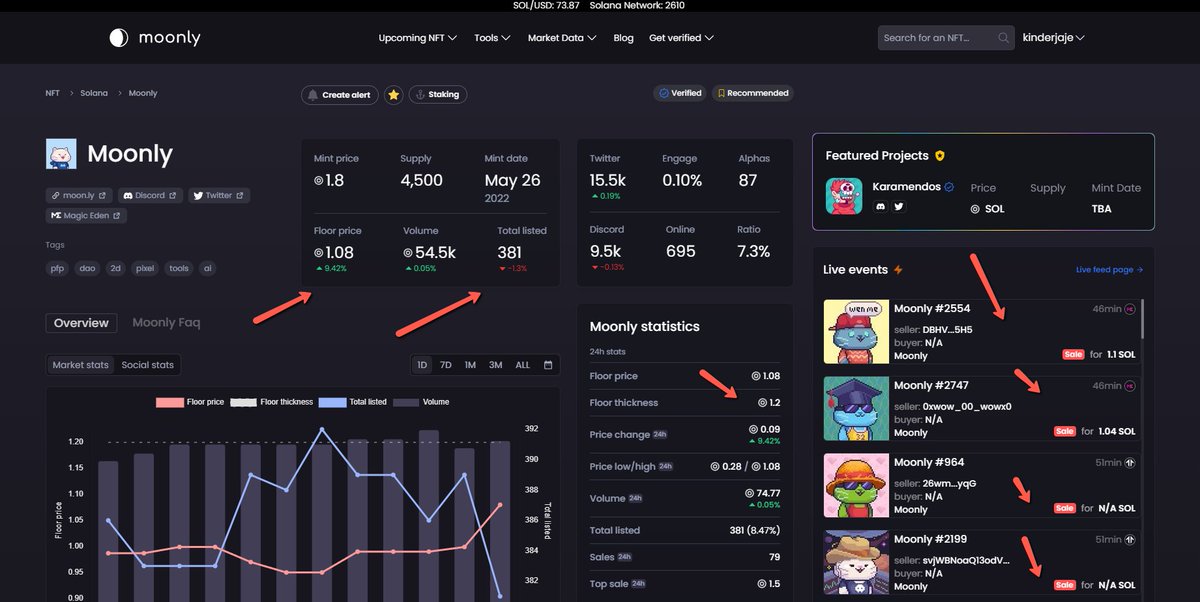Open the Moonly #2554 thumbnail

pyautogui.click(x=856, y=332)
